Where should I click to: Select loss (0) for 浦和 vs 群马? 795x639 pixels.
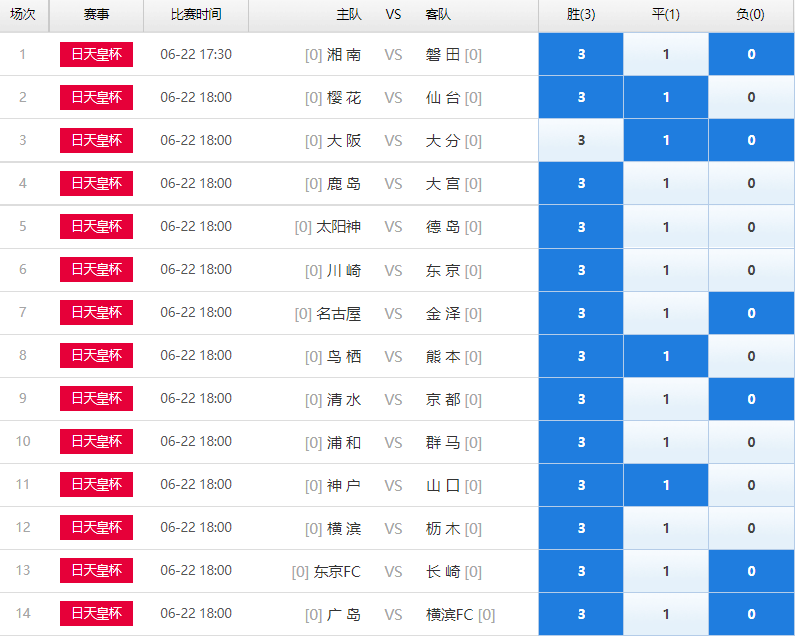[x=751, y=442]
